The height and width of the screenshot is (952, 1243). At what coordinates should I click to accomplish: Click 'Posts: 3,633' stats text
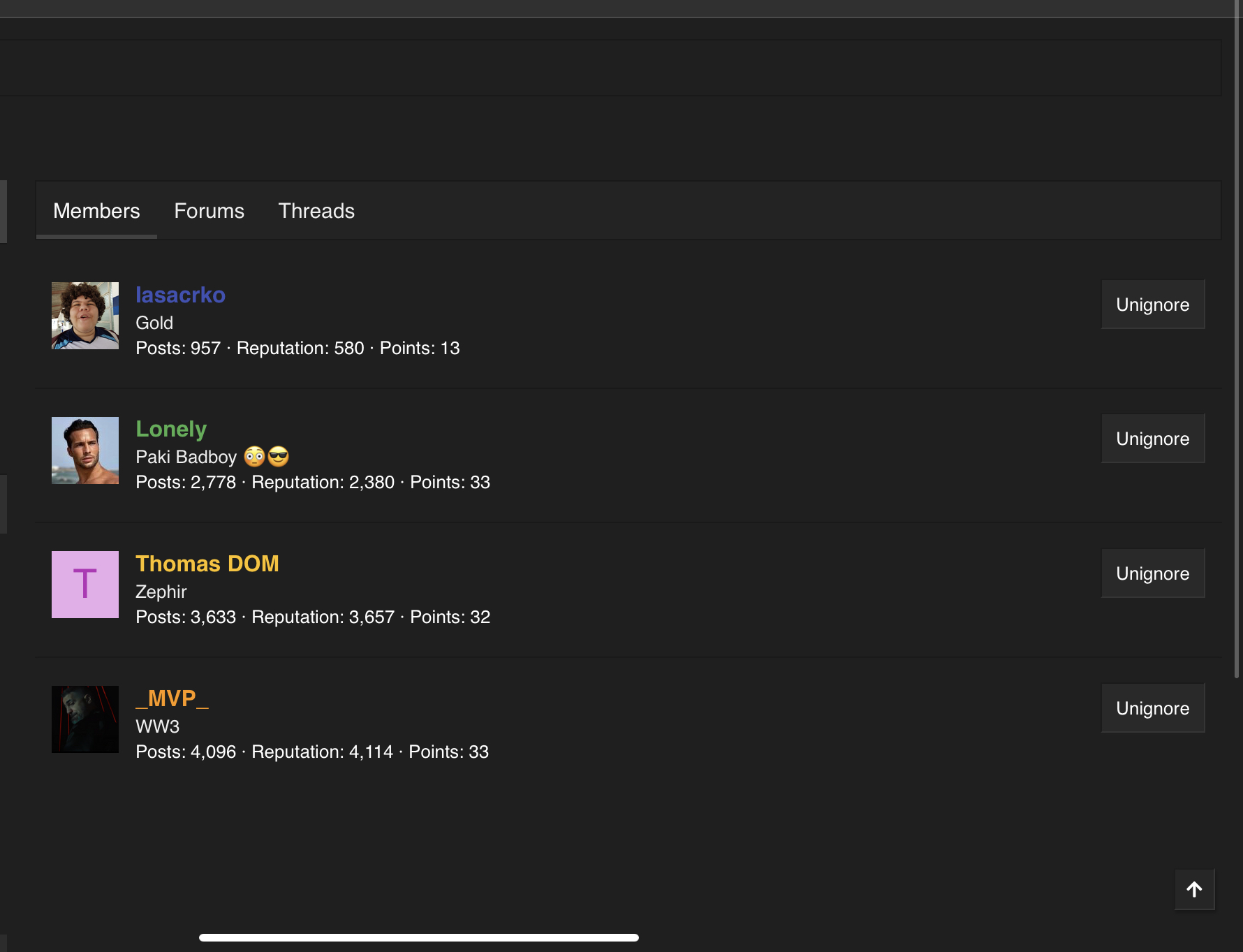click(x=186, y=617)
